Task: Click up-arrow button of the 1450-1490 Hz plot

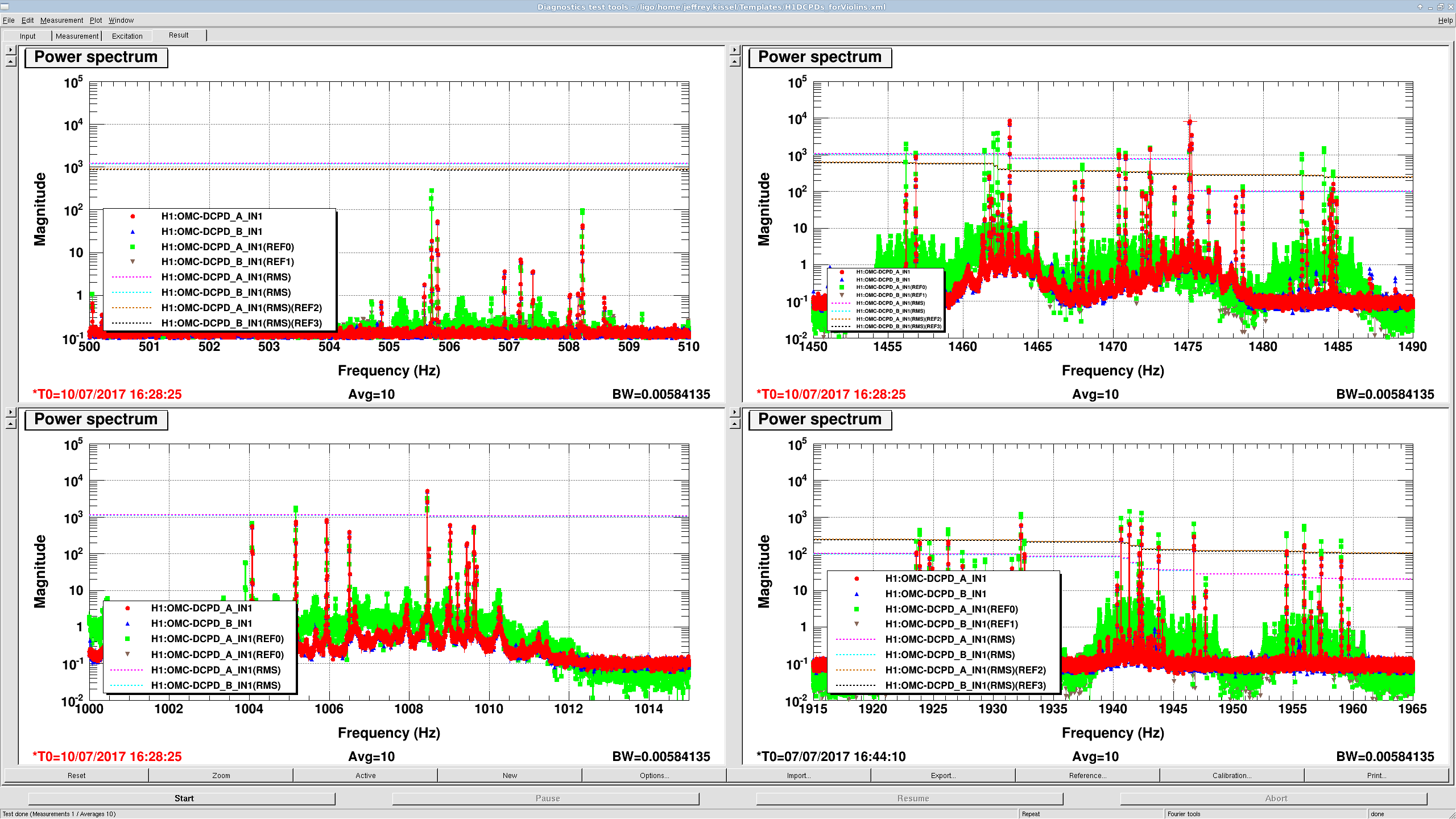Action: point(735,61)
